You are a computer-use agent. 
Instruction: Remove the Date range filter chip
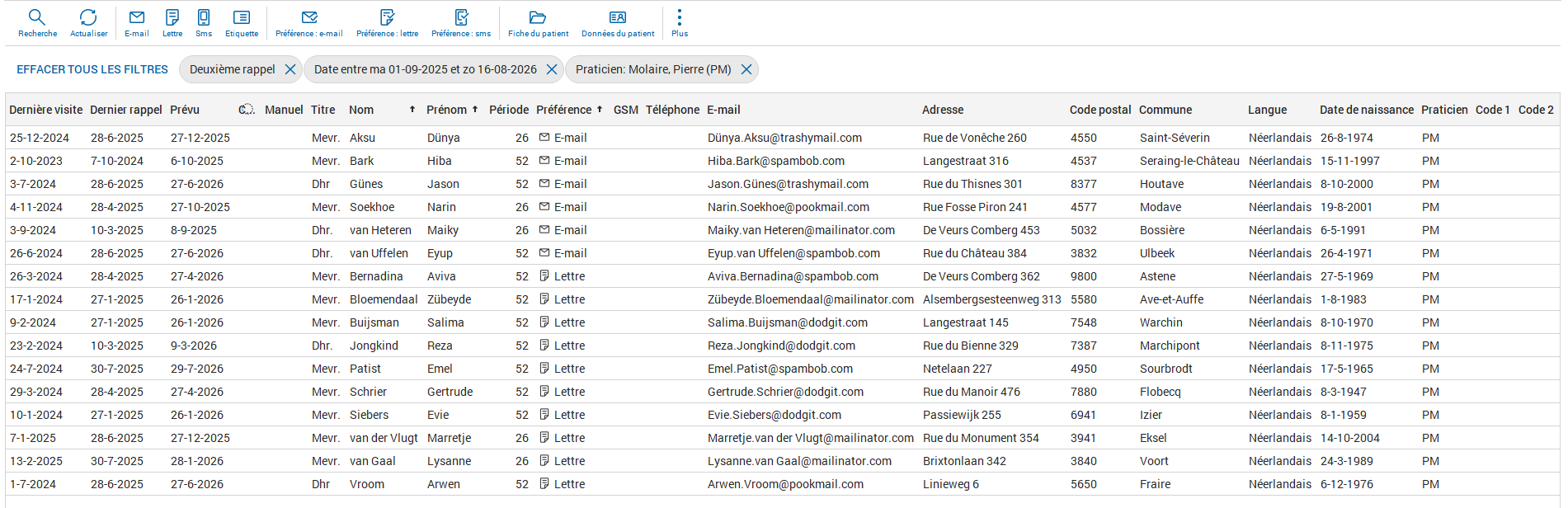point(552,69)
